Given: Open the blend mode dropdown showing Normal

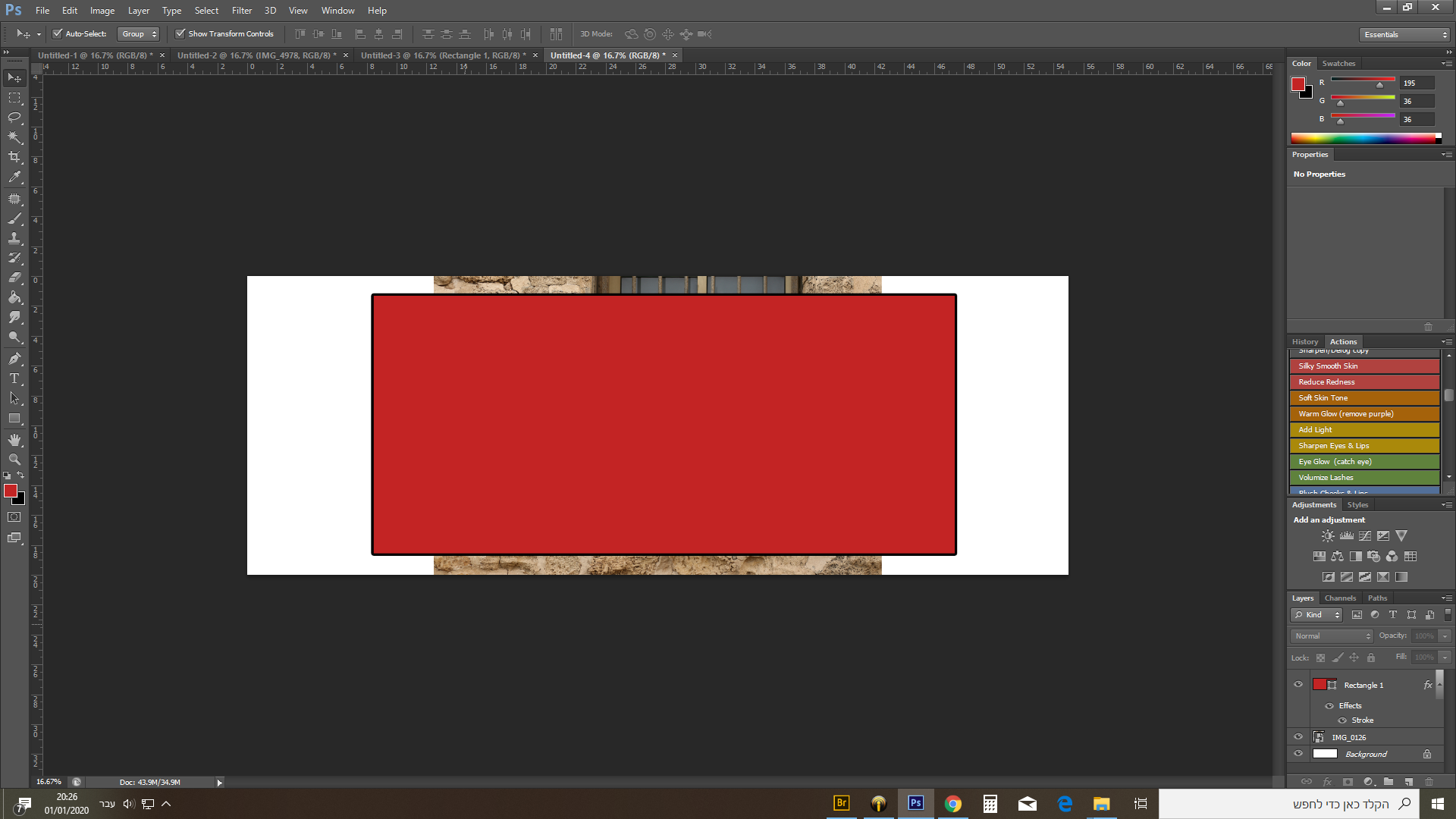Looking at the screenshot, I should pos(1331,635).
